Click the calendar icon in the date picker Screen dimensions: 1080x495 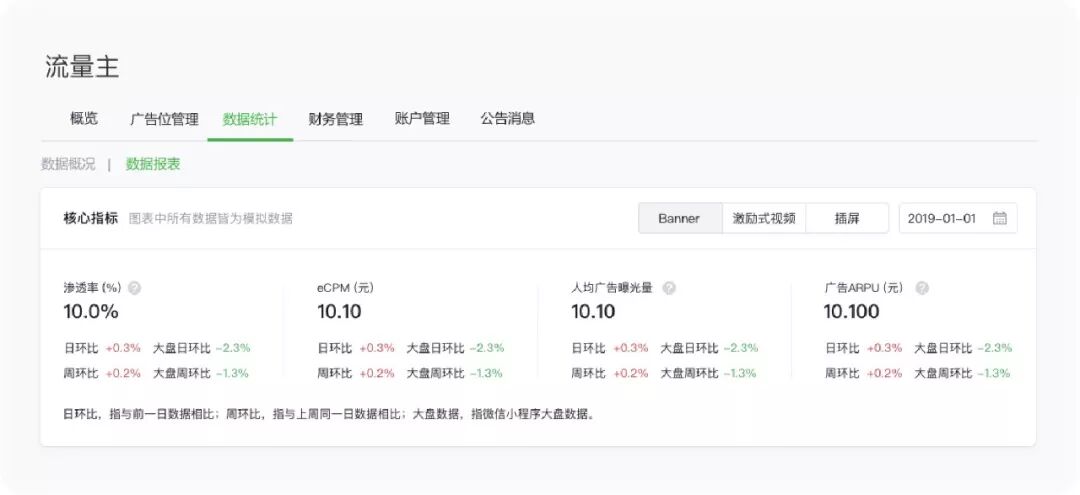[x=999, y=218]
